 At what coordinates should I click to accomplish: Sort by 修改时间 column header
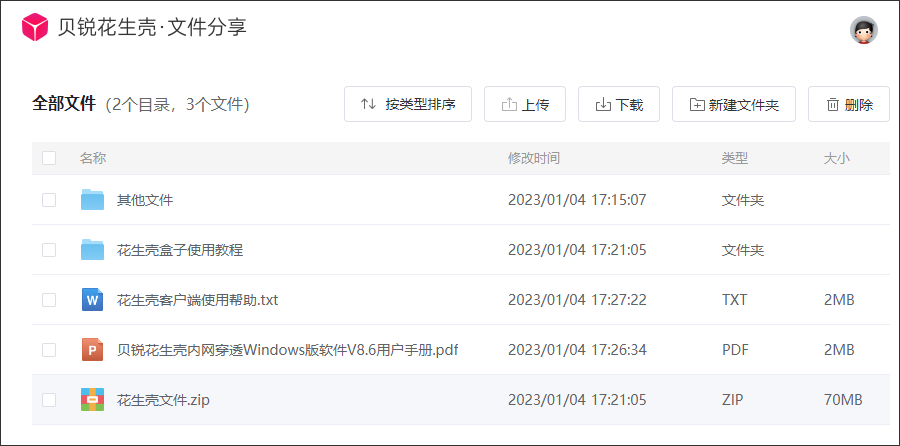coord(534,158)
